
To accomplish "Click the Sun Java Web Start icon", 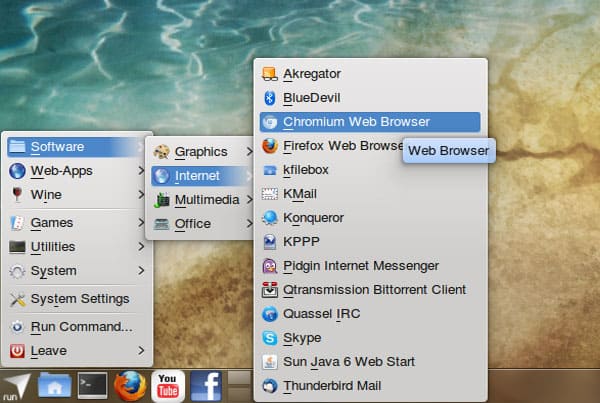I will [x=270, y=362].
